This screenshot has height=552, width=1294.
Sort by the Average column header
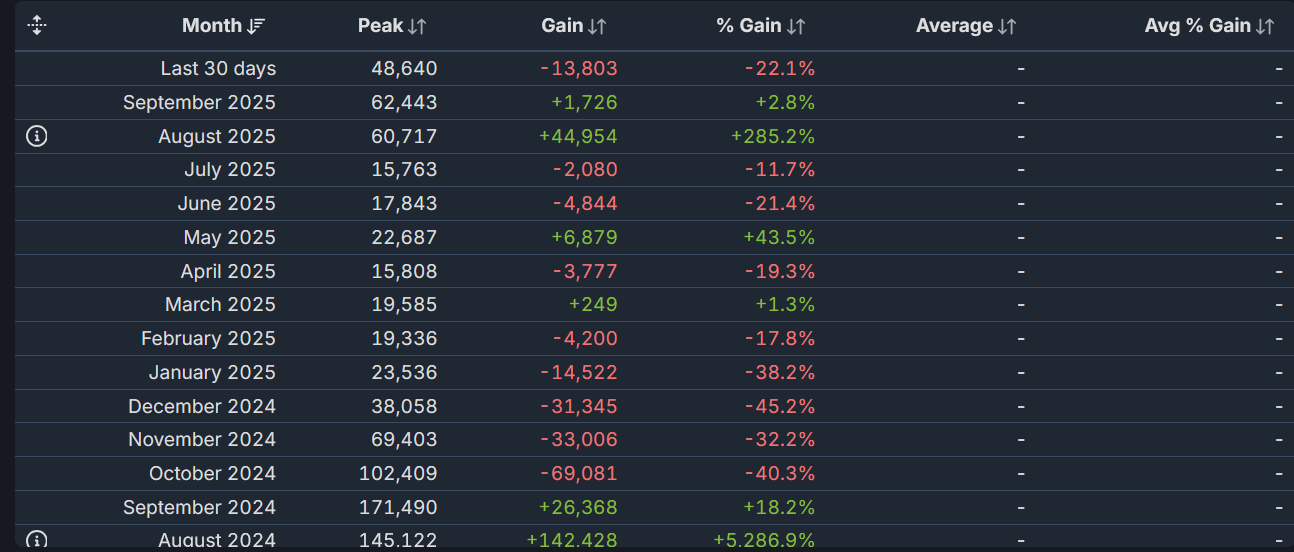pyautogui.click(x=966, y=26)
